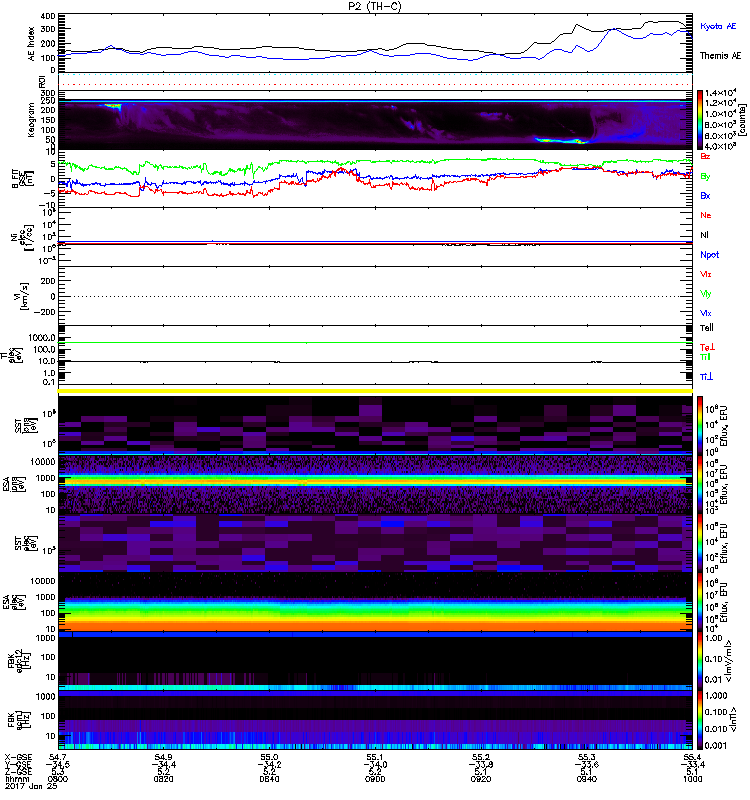Click the SST electrons Eflux color bar
The height and width of the screenshot is (800, 750).
tap(700, 543)
